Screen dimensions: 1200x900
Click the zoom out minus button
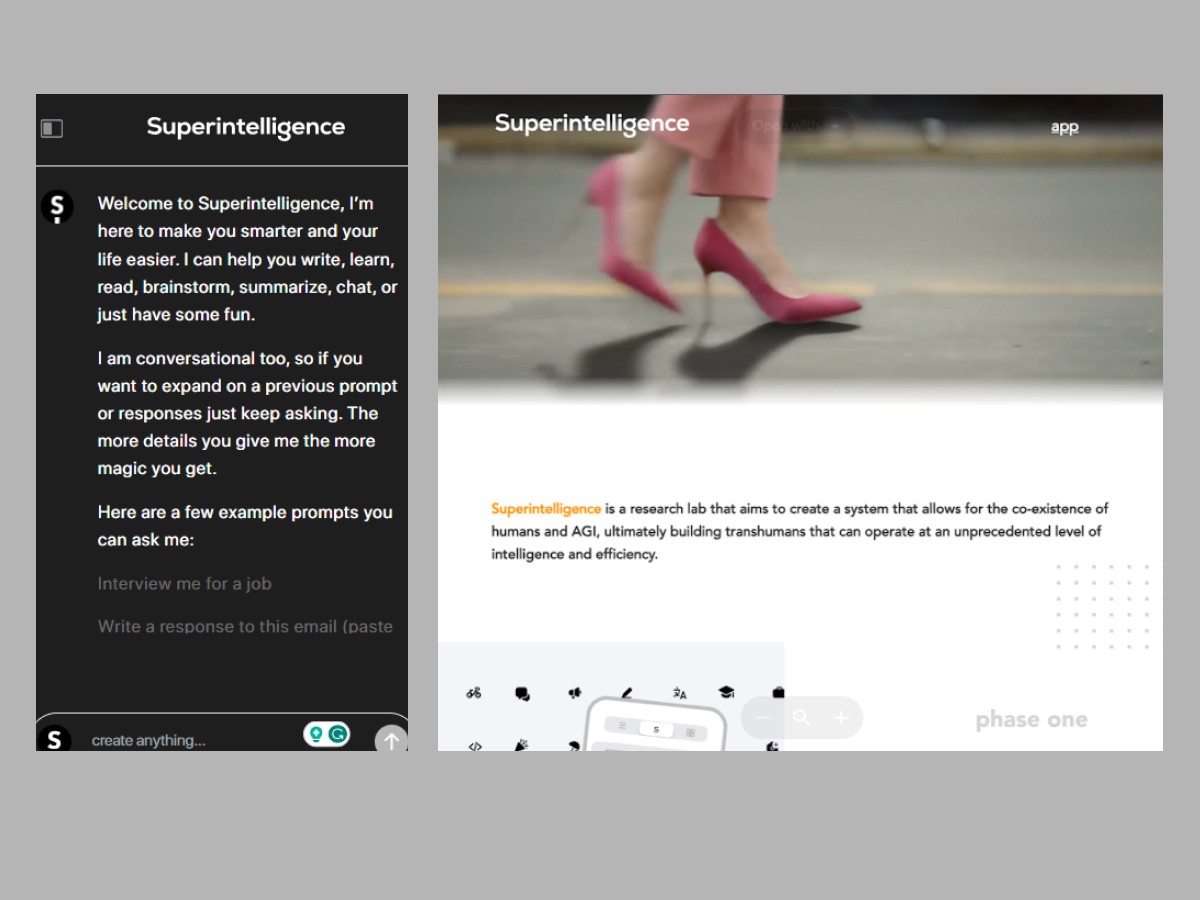(763, 718)
